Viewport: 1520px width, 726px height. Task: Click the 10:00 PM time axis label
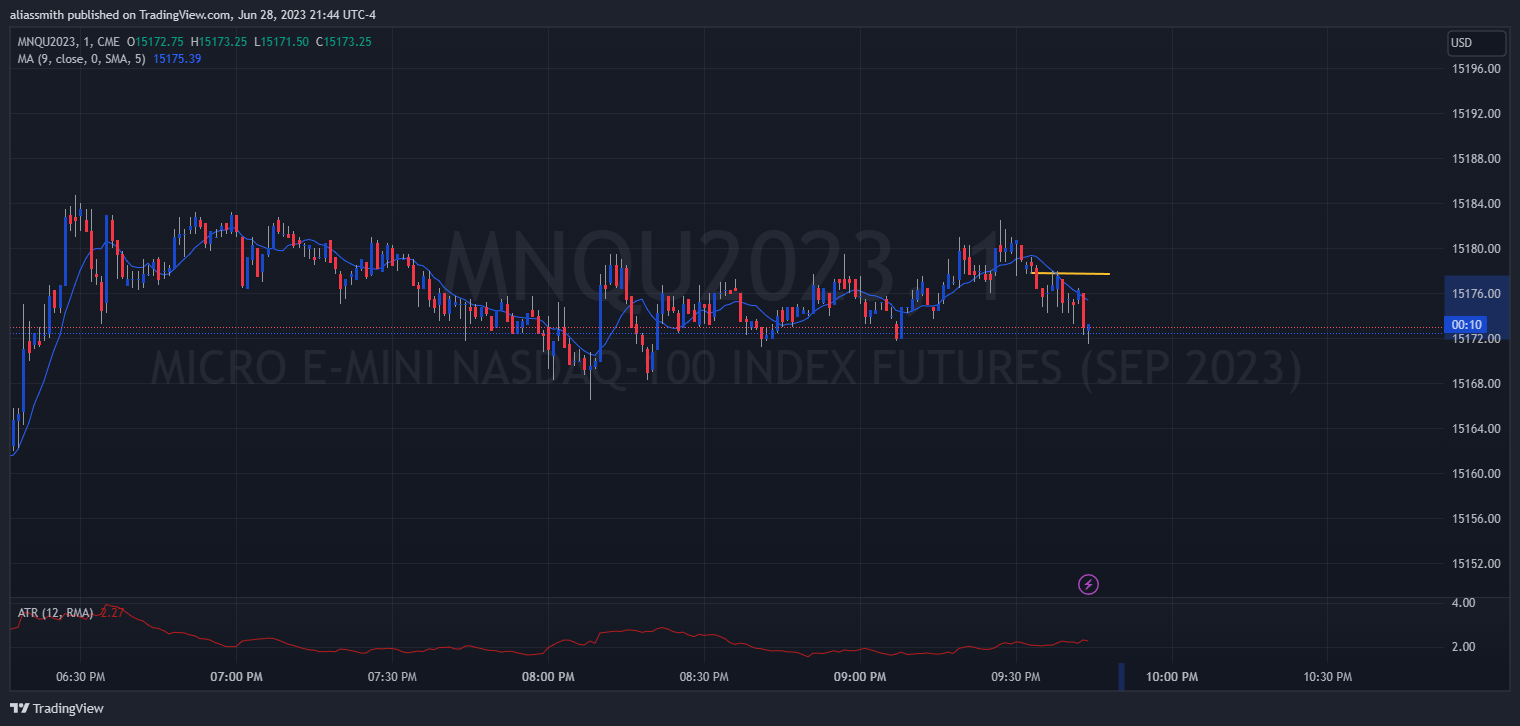[1171, 677]
